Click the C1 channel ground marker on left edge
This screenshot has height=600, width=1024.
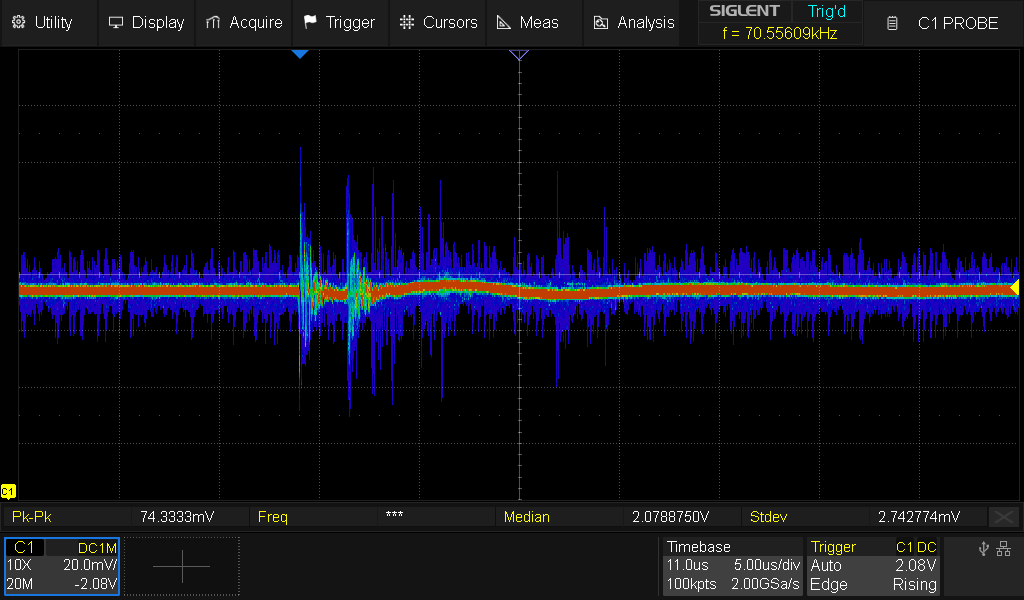click(8, 491)
